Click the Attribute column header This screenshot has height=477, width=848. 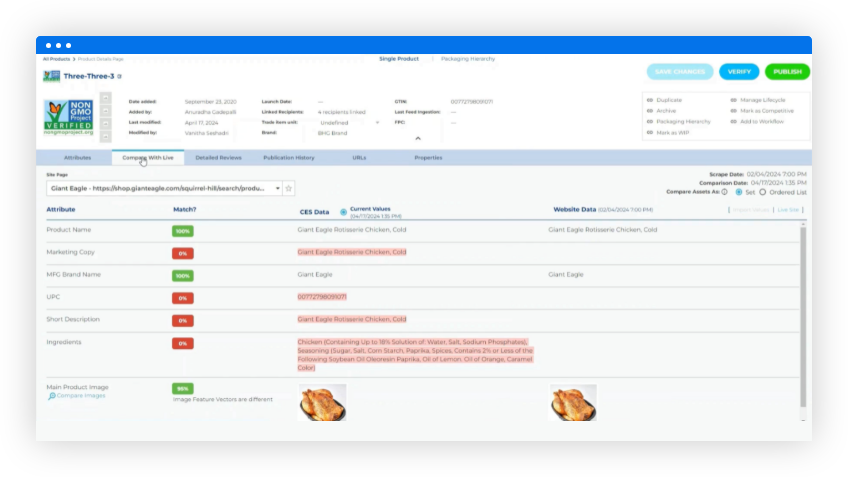(x=61, y=209)
